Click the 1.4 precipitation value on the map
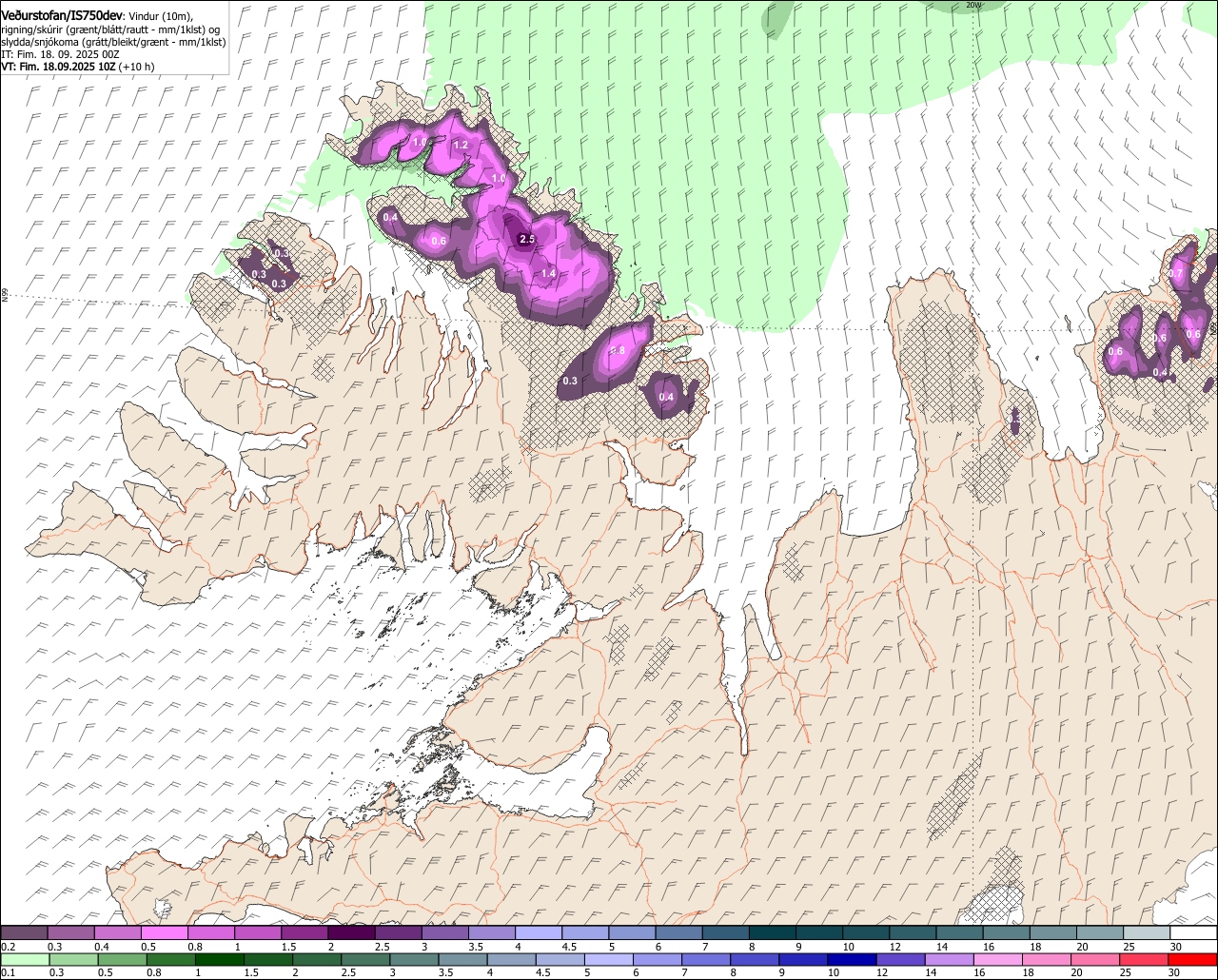This screenshot has width=1218, height=980. (x=548, y=274)
